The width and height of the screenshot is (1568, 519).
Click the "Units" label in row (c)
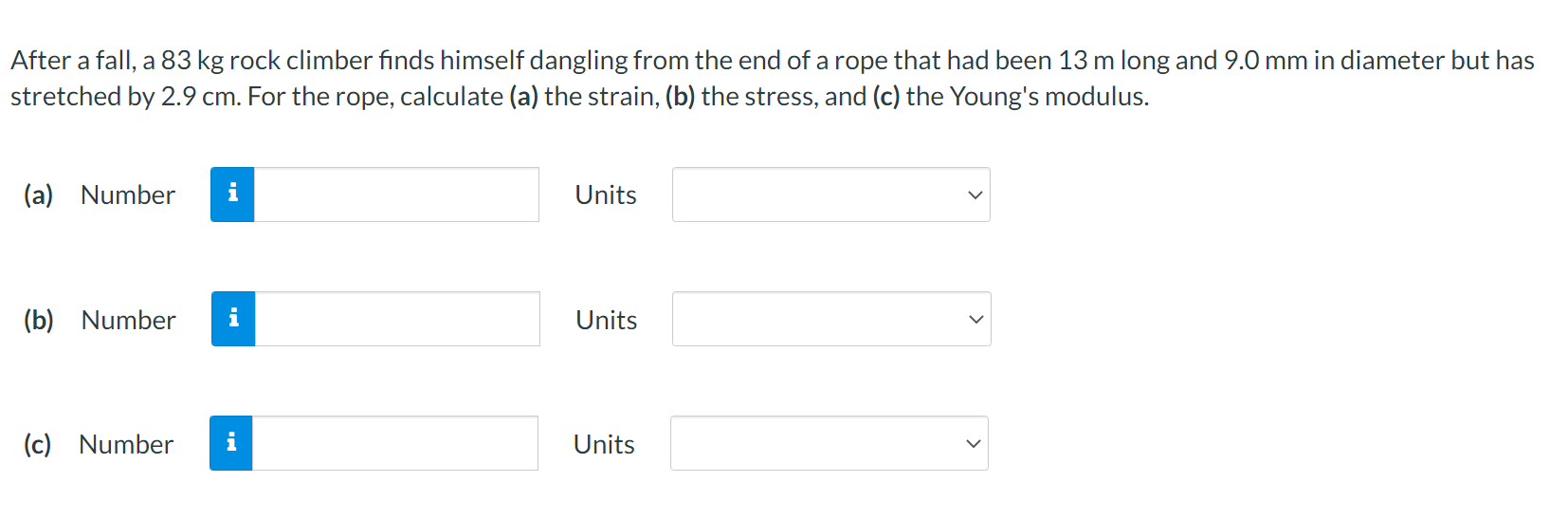coord(604,444)
